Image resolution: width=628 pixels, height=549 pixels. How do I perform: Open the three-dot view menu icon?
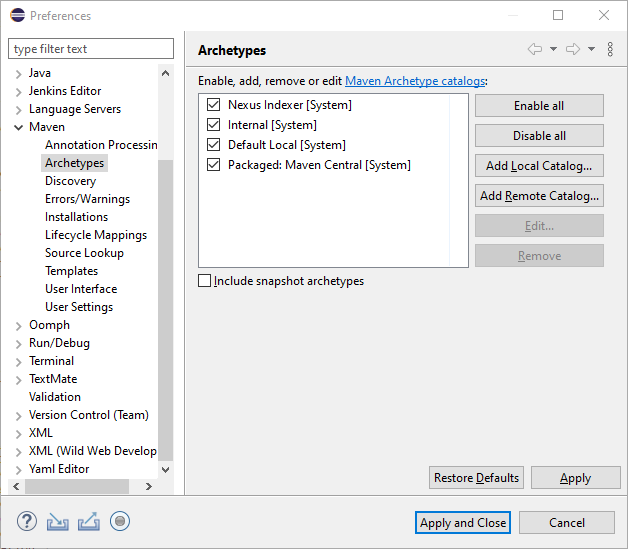(610, 49)
